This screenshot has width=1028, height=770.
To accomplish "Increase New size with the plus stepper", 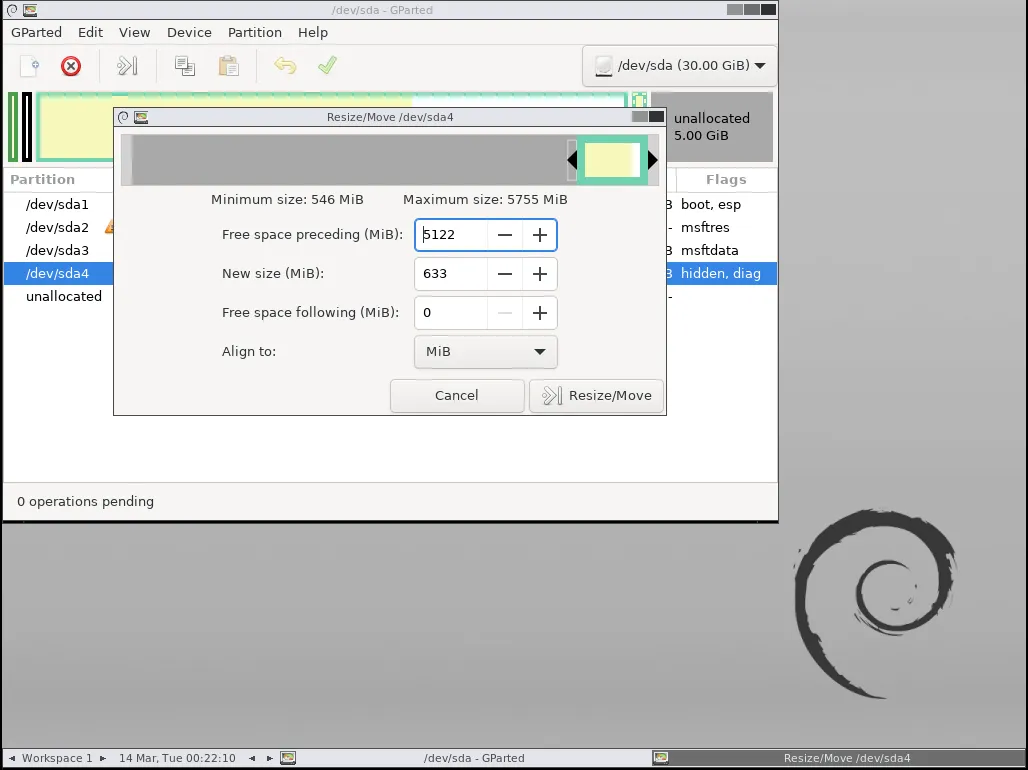I will (539, 273).
